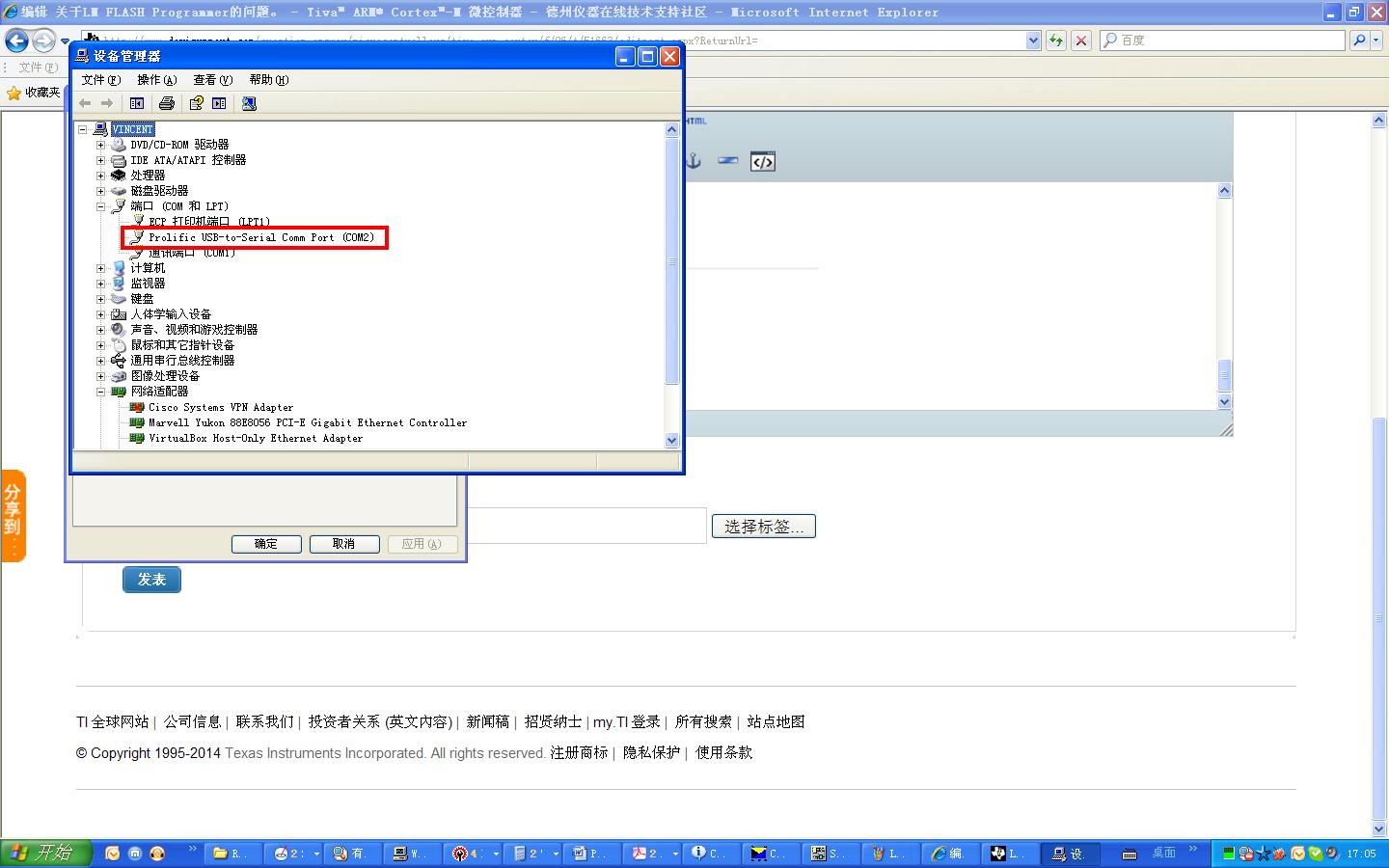This screenshot has width=1389, height=868.
Task: Click the 处理器 processor chip icon
Action: pyautogui.click(x=118, y=176)
